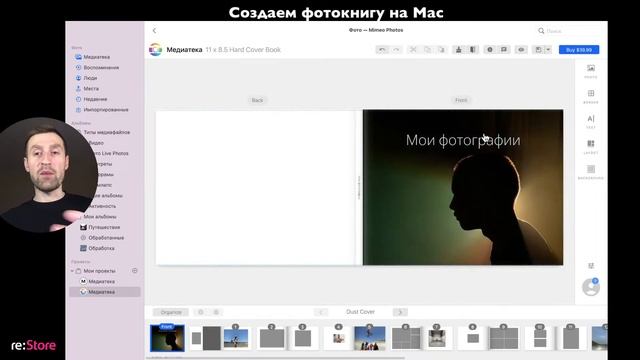Select the page 6 grid layout thumbnail
640x360 pixels.
(406, 338)
